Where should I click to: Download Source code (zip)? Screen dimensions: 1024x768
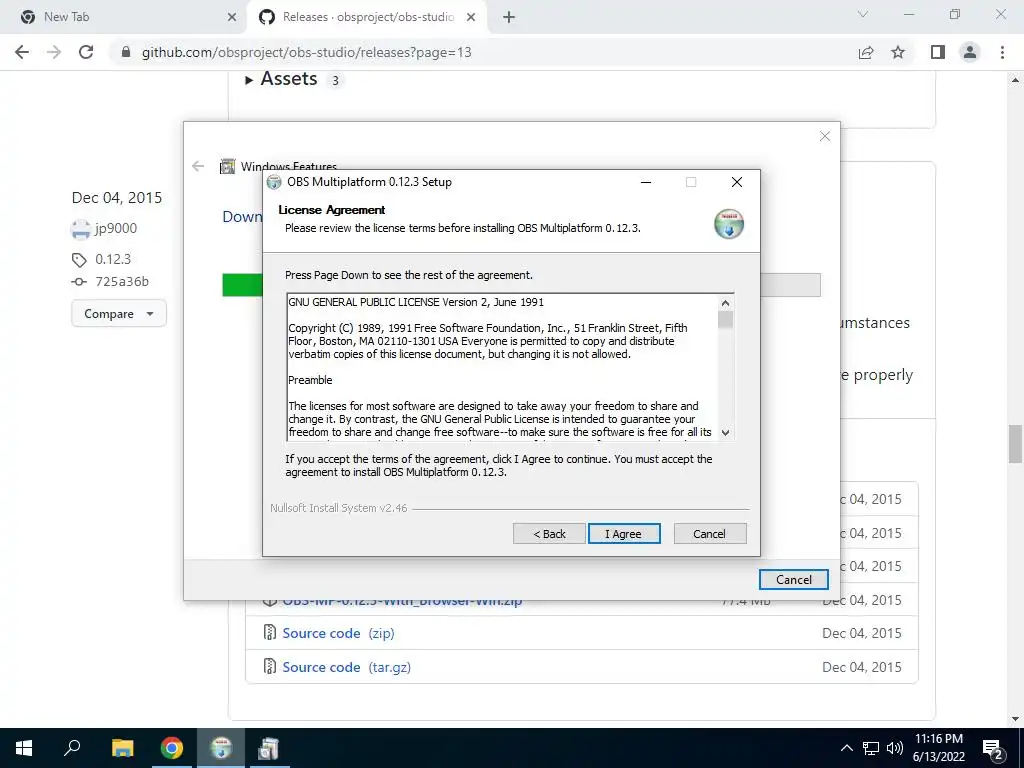pos(338,633)
